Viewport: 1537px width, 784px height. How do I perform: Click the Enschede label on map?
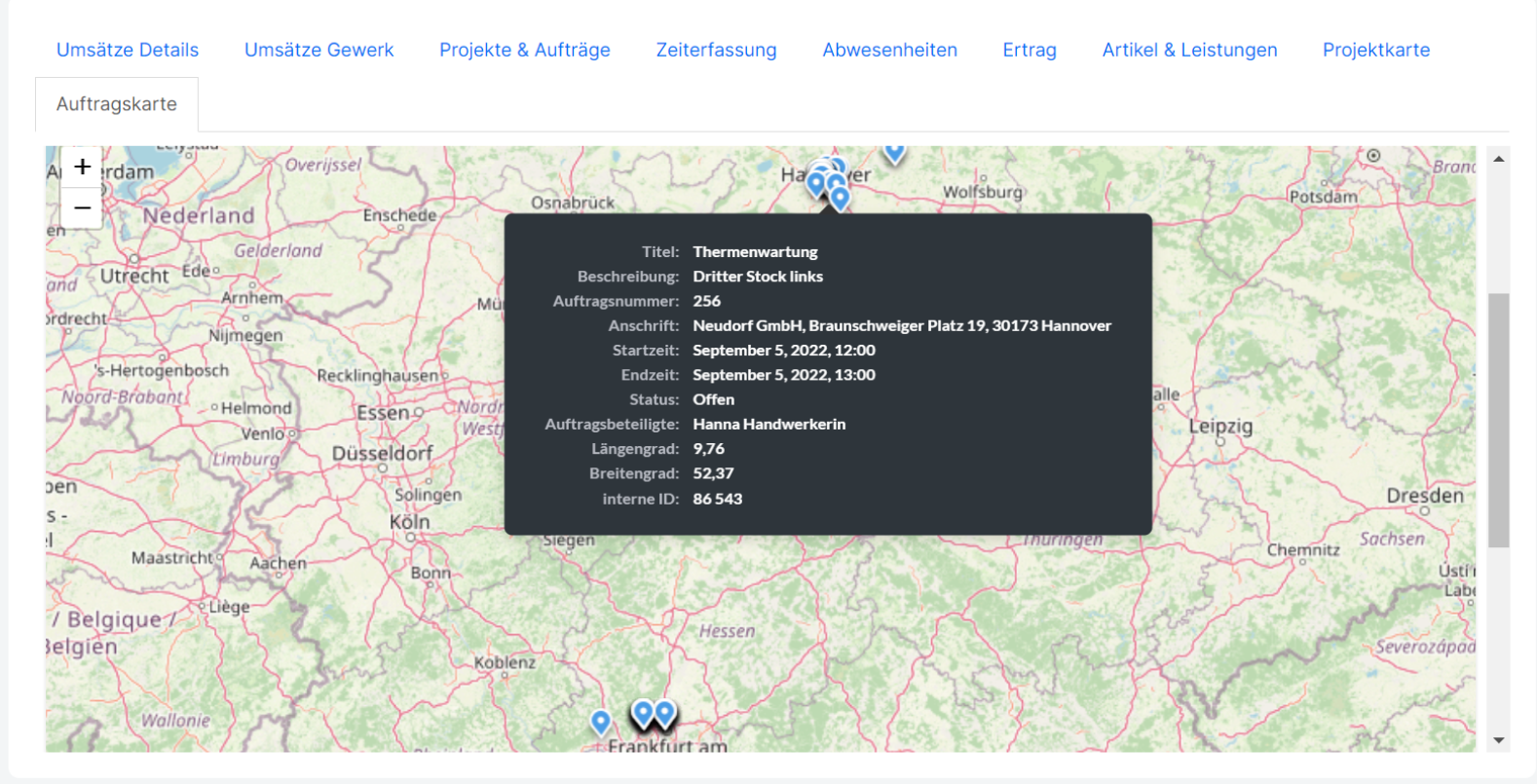pos(399,215)
